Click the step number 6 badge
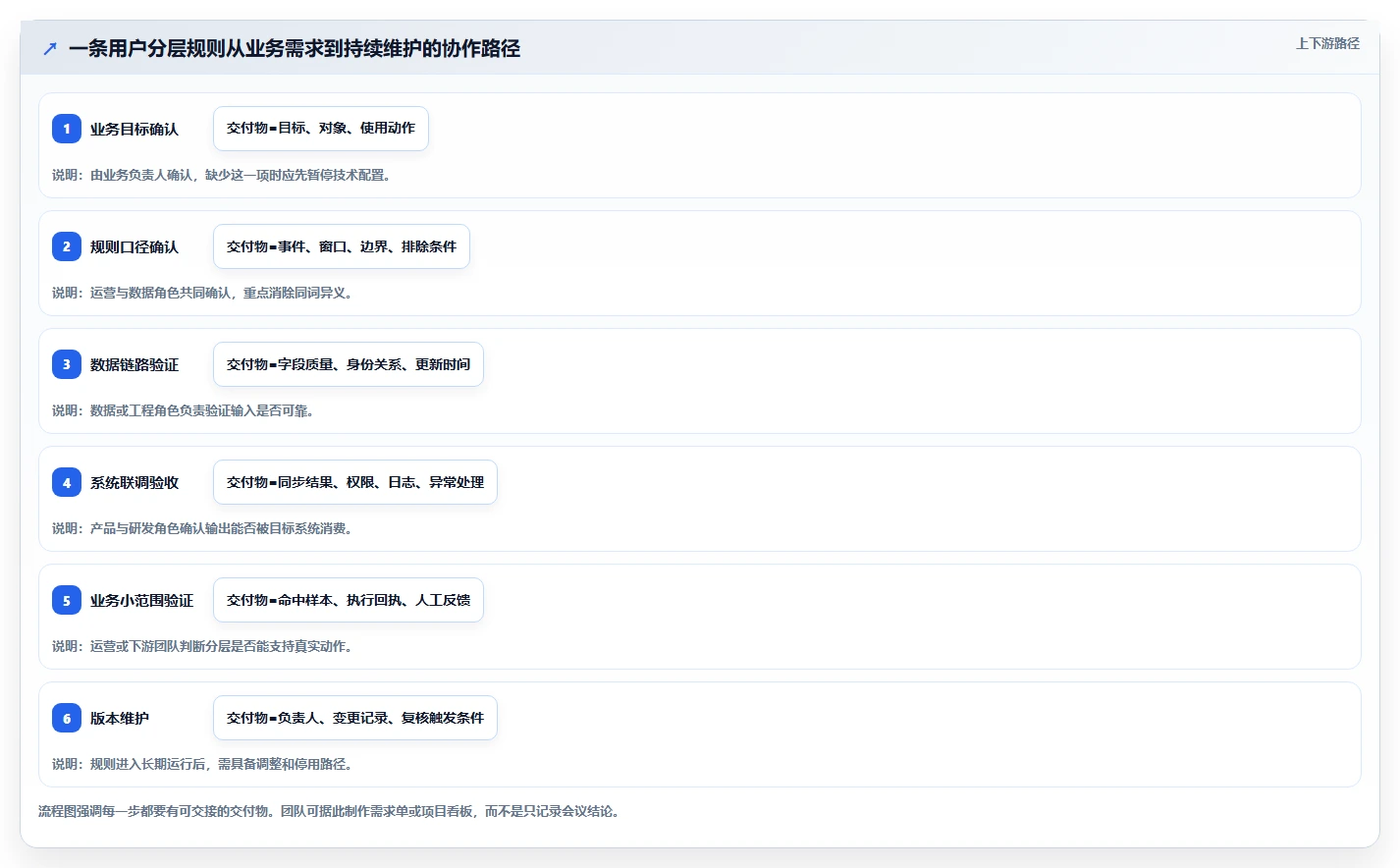1400x868 pixels. pos(67,718)
